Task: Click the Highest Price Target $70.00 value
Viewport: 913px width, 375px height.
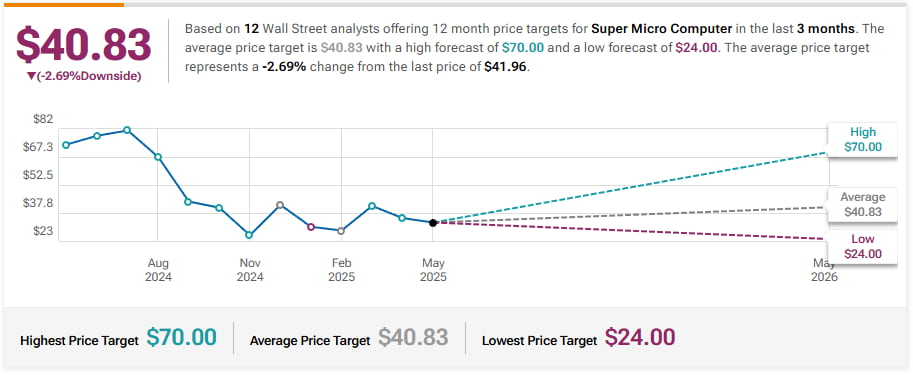Action: tap(182, 337)
